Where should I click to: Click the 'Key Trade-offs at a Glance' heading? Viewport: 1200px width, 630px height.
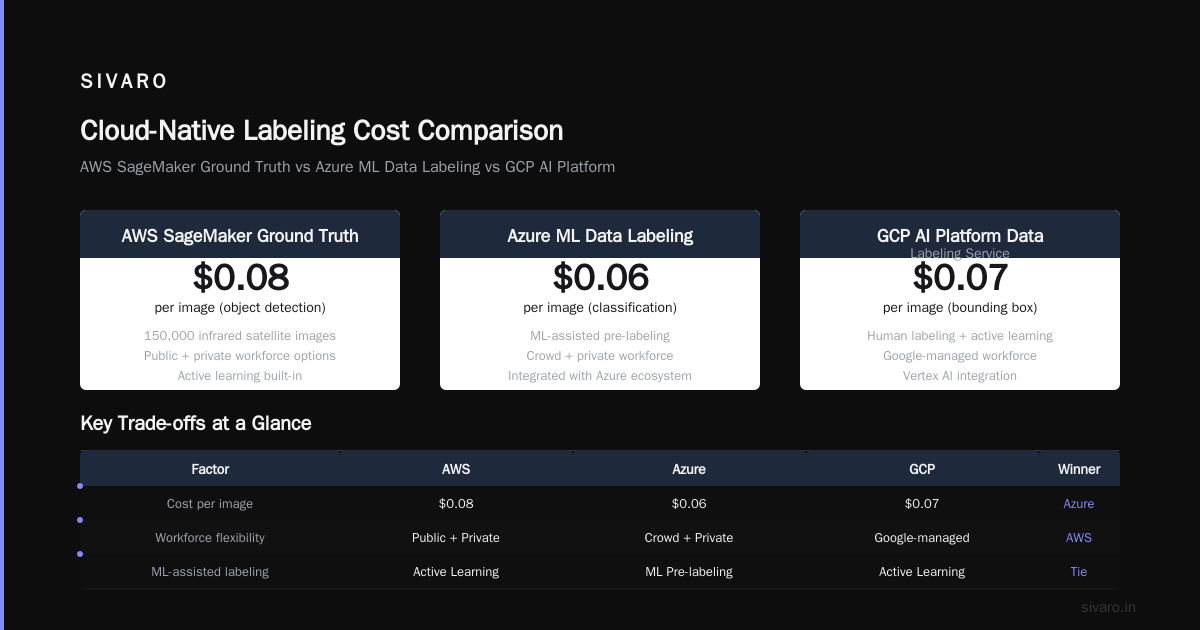click(x=196, y=423)
